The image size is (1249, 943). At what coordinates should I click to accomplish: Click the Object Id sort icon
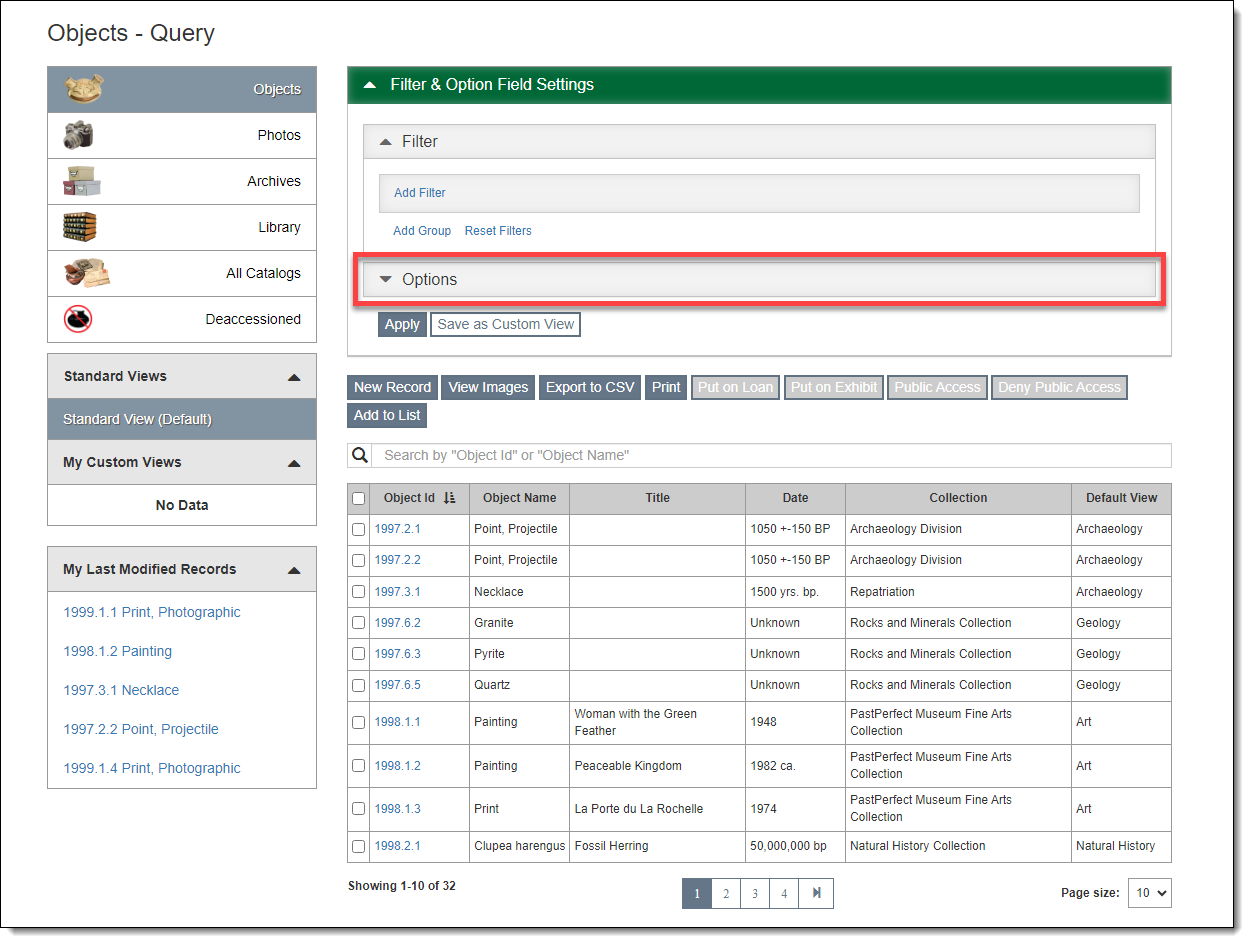tap(449, 498)
